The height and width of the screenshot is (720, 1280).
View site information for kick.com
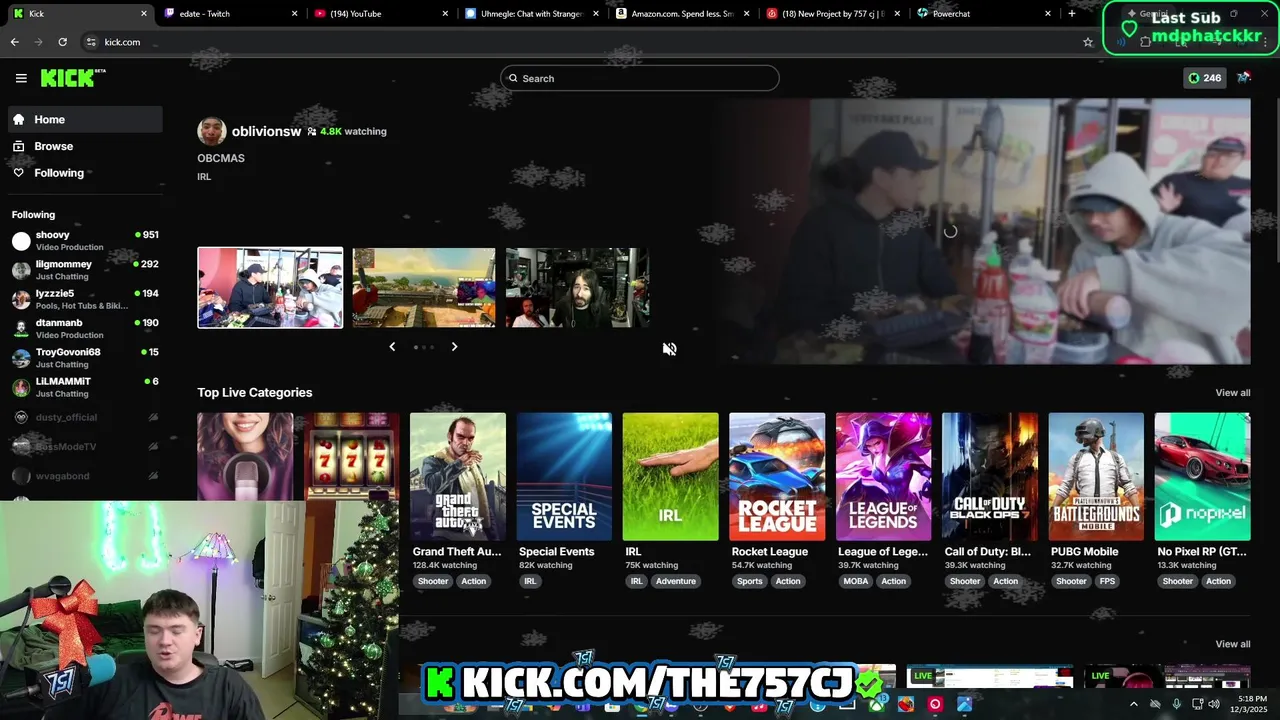91,42
